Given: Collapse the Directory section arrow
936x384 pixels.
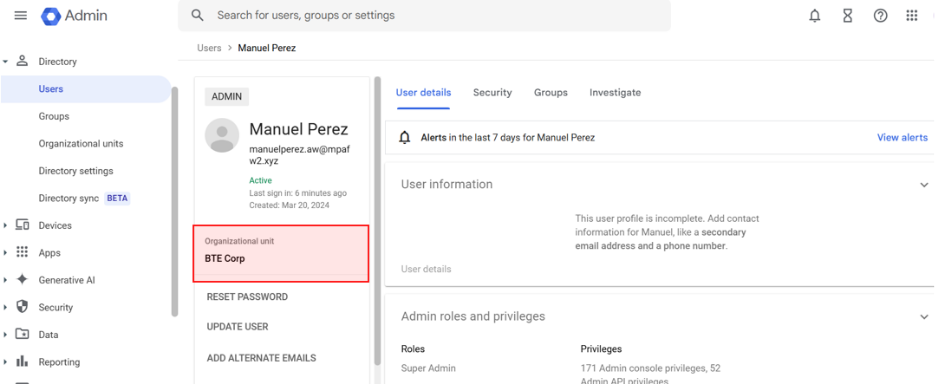Looking at the screenshot, I should 5,62.
